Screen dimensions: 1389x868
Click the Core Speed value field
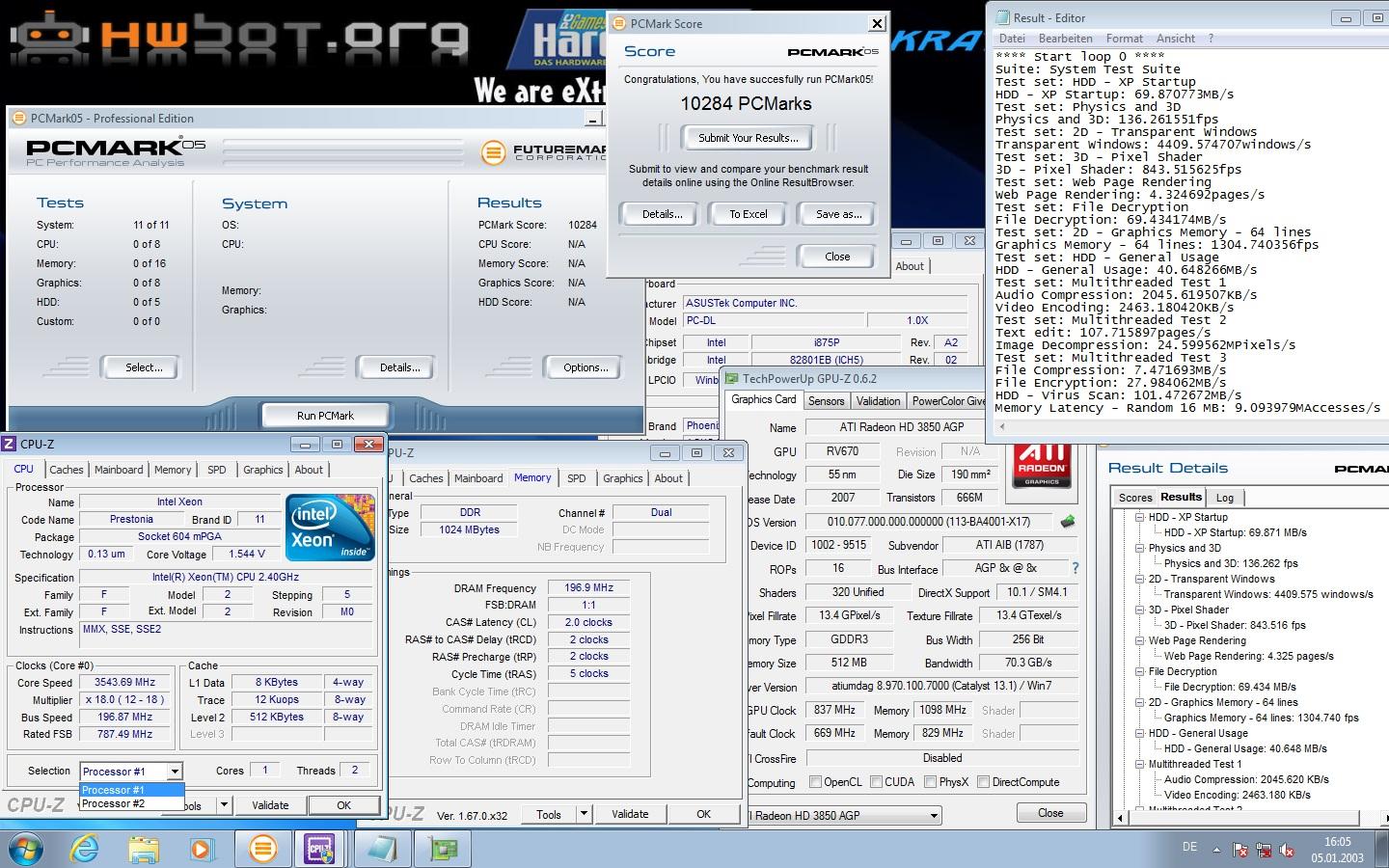point(125,683)
